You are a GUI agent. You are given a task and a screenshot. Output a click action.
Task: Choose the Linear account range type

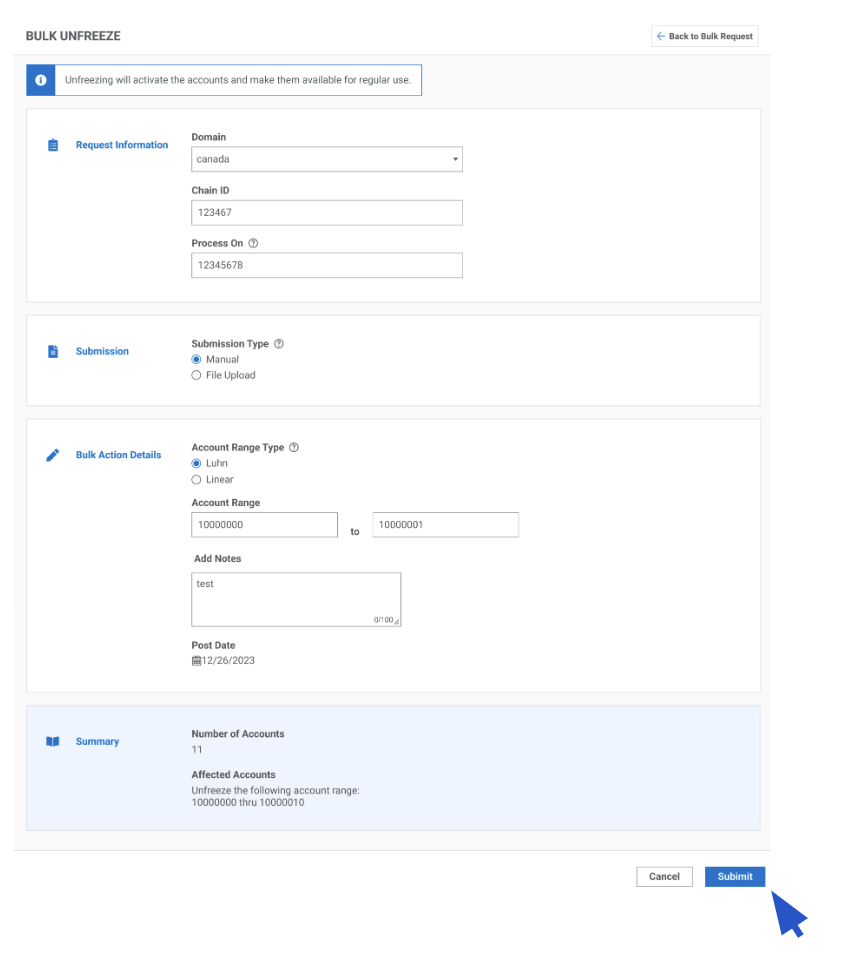(197, 480)
